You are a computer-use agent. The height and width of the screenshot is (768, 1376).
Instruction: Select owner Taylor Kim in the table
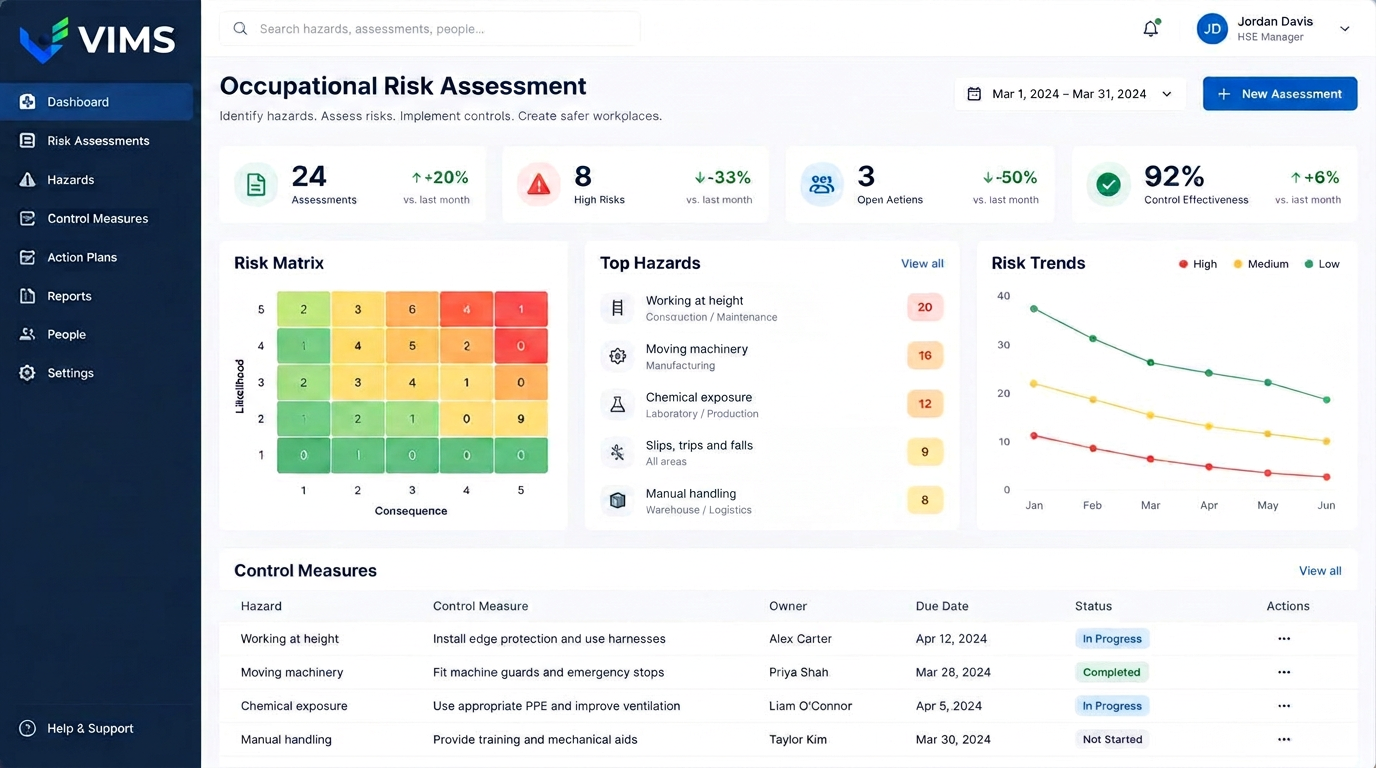pos(799,740)
